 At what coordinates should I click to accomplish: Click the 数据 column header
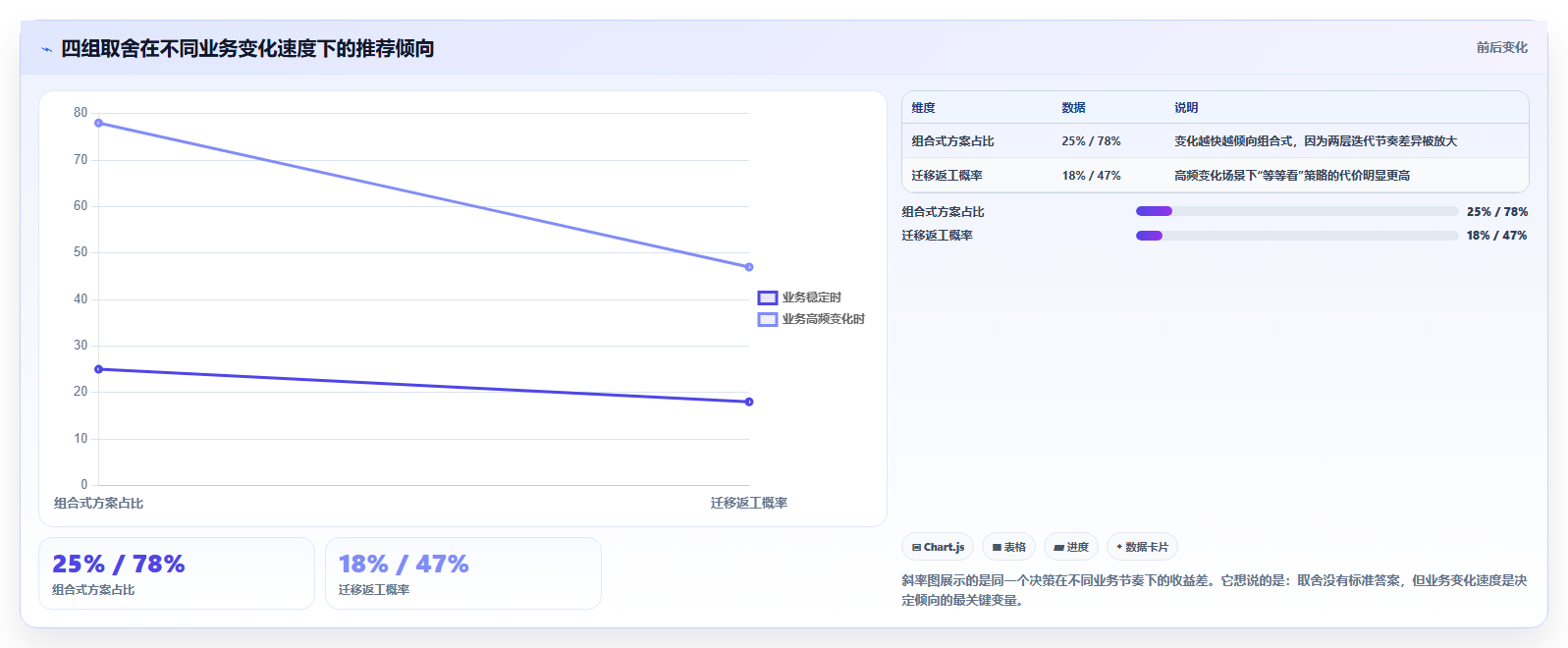1073,108
